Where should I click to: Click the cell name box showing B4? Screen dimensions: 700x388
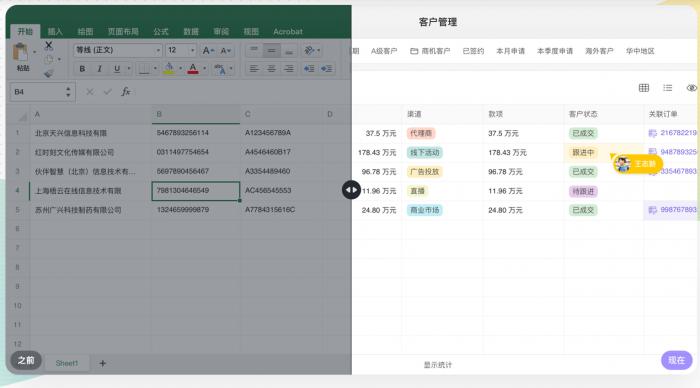pyautogui.click(x=42, y=92)
